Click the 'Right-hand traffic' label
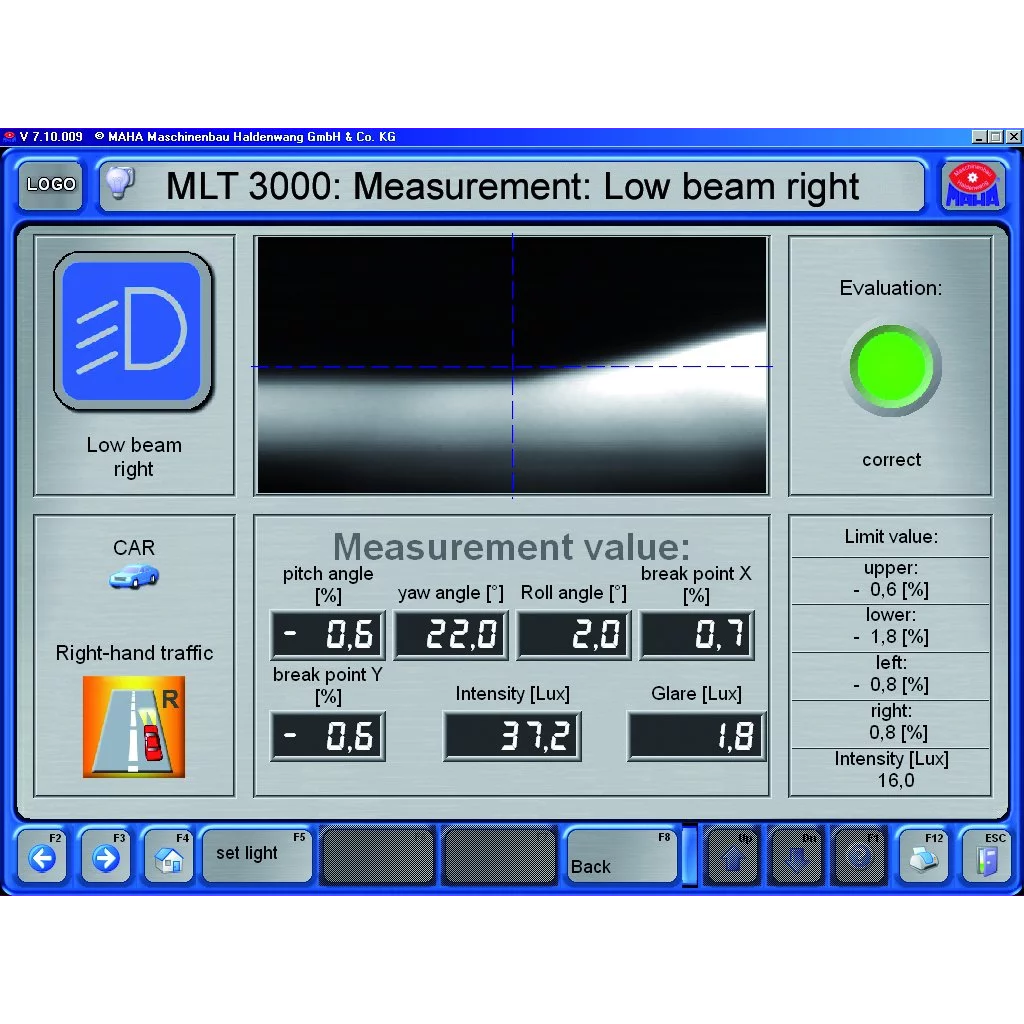Viewport: 1024px width, 1024px height. (x=134, y=653)
